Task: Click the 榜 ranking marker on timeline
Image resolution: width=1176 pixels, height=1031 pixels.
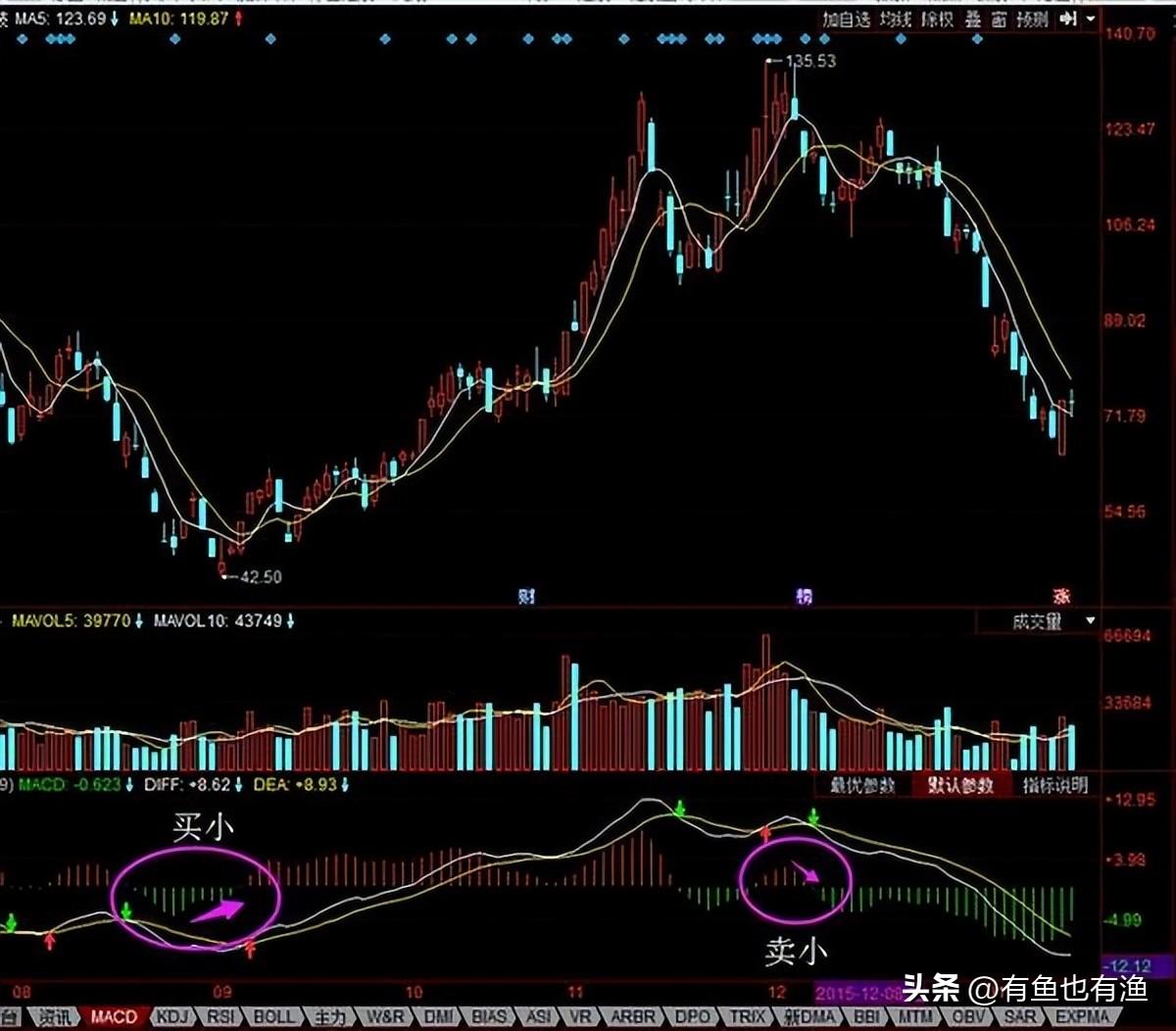Action: tap(804, 596)
